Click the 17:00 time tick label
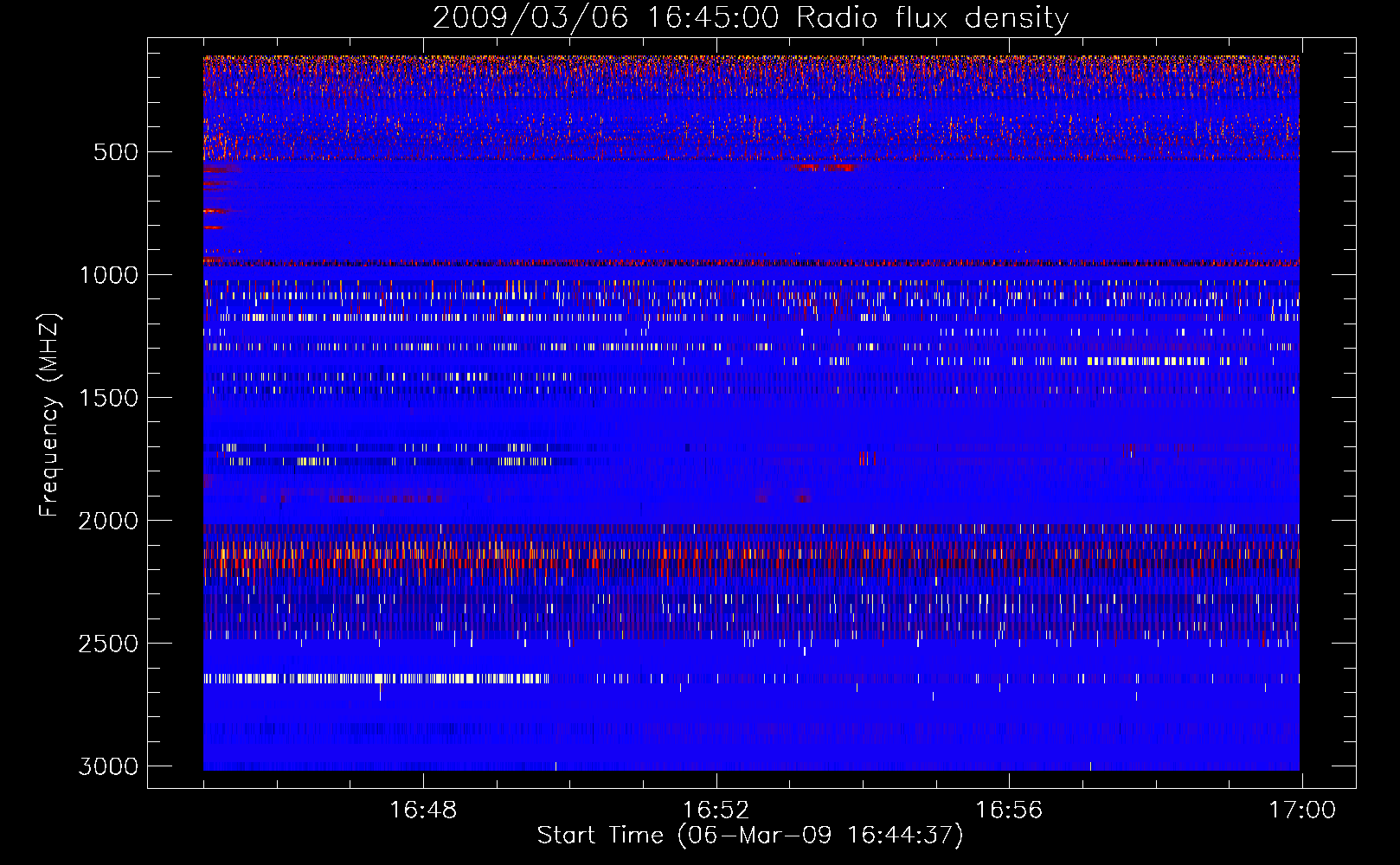 1302,811
